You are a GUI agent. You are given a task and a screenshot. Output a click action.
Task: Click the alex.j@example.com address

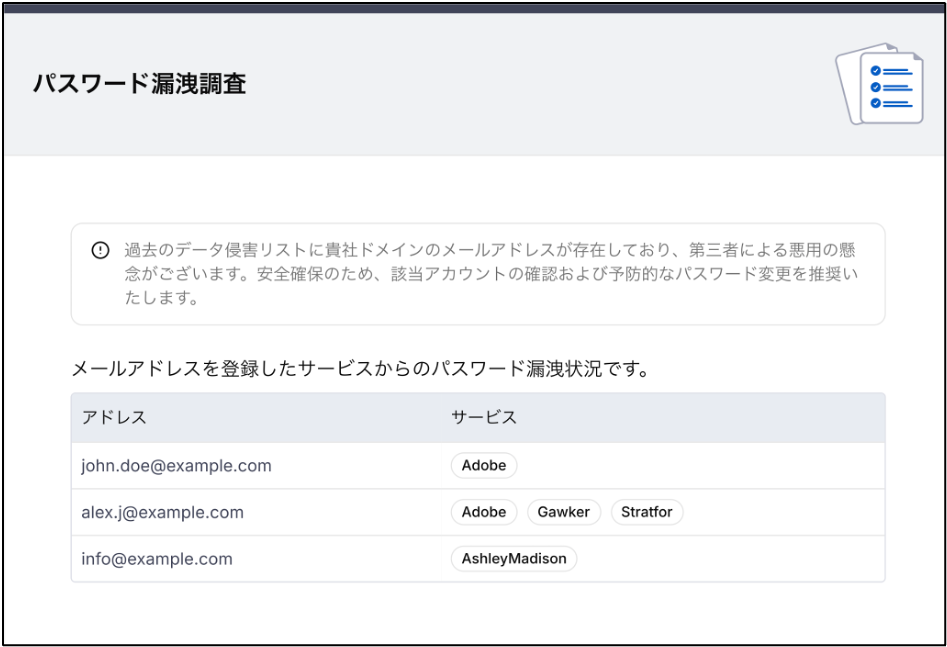[162, 512]
